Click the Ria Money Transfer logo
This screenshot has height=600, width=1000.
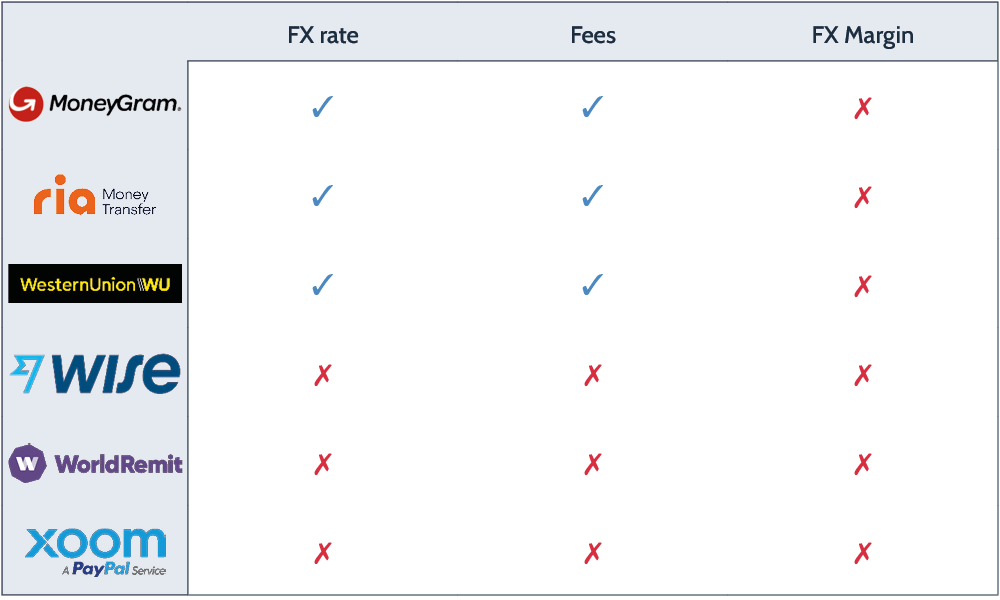95,195
